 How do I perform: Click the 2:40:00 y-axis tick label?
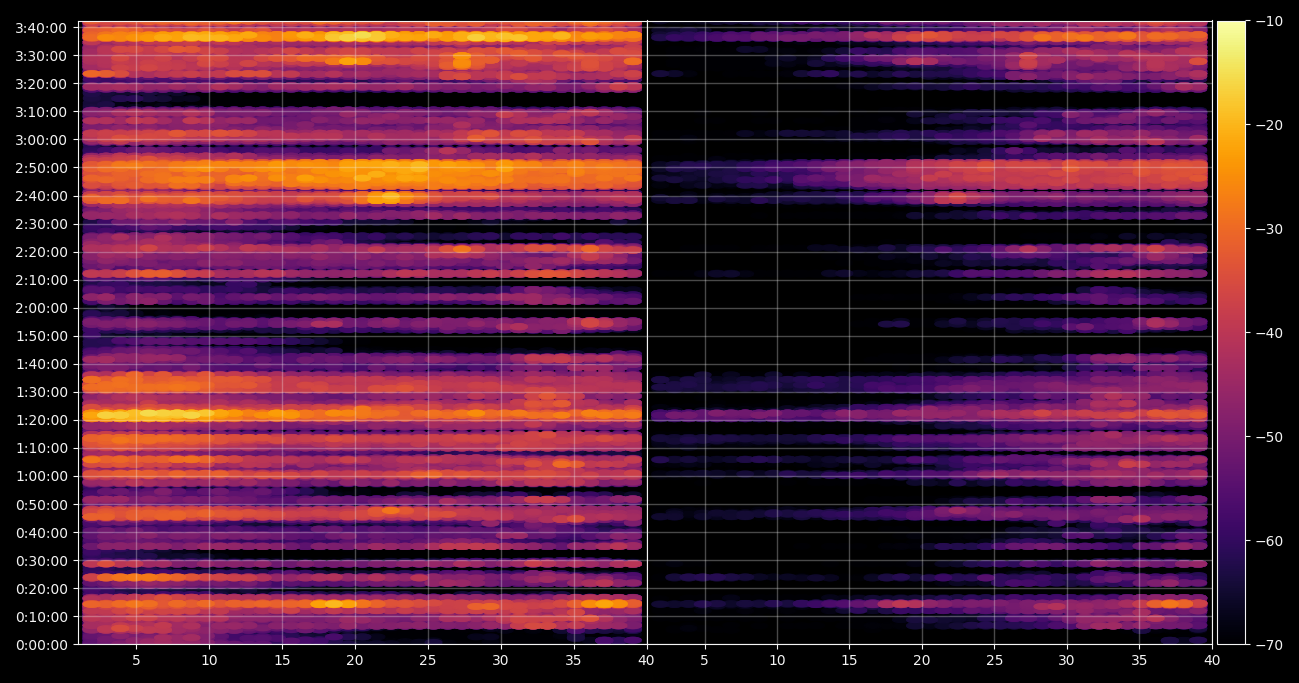coord(41,195)
